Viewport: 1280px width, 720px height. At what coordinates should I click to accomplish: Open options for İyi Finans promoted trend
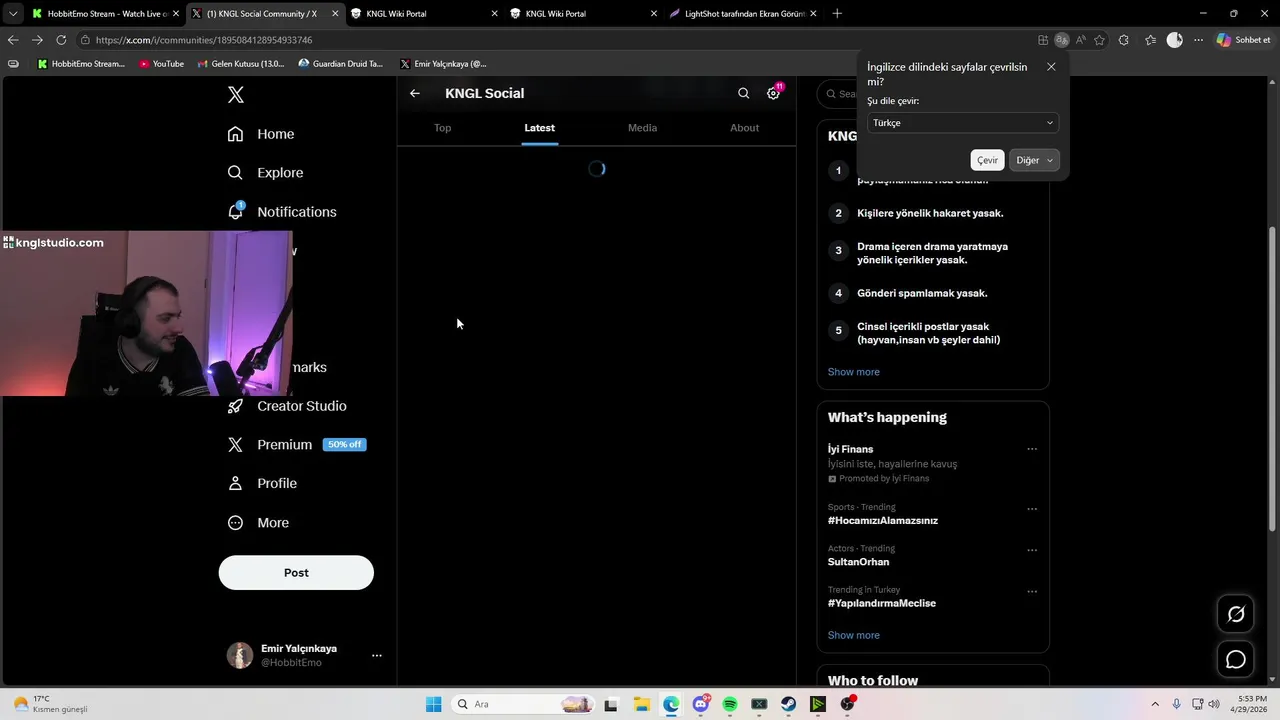1032,449
